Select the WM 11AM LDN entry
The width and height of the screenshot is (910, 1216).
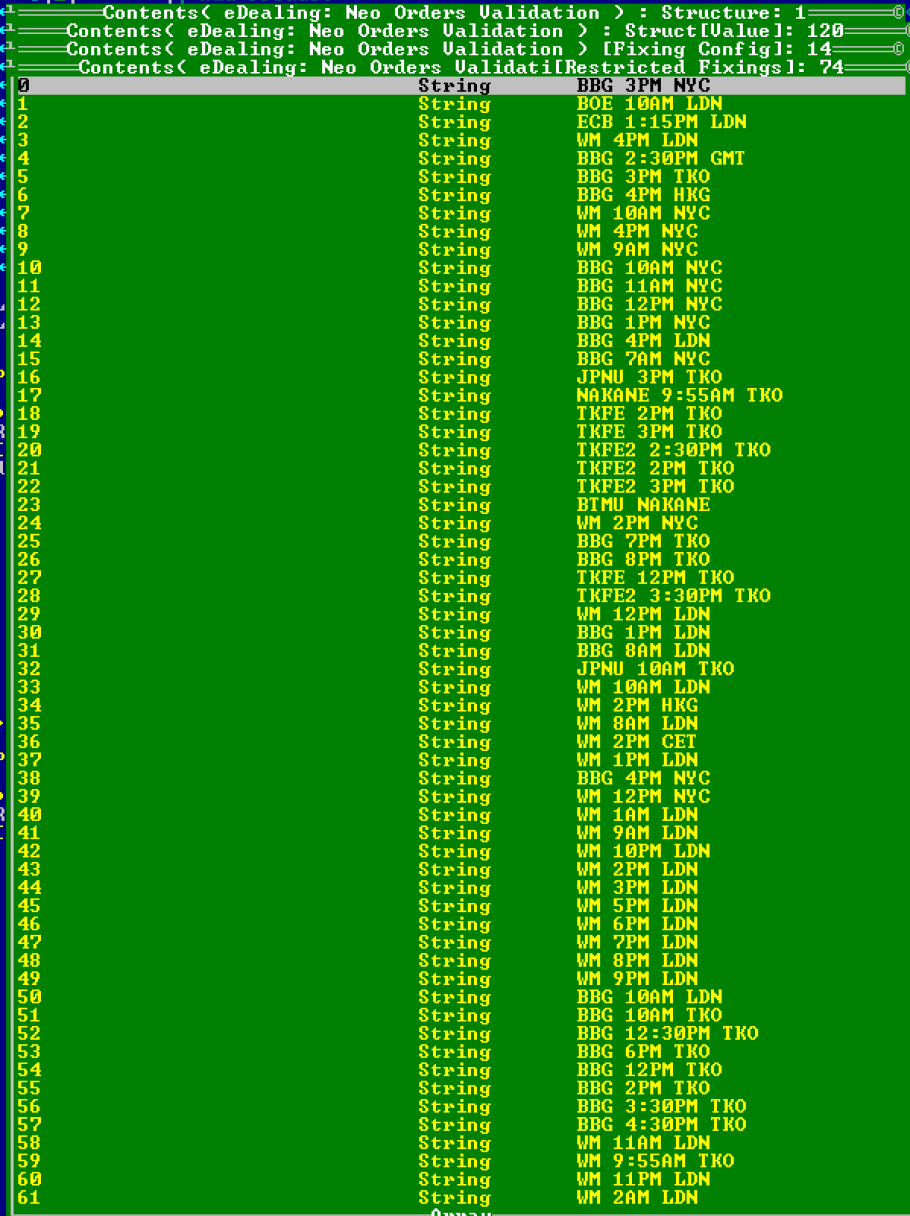point(643,1141)
